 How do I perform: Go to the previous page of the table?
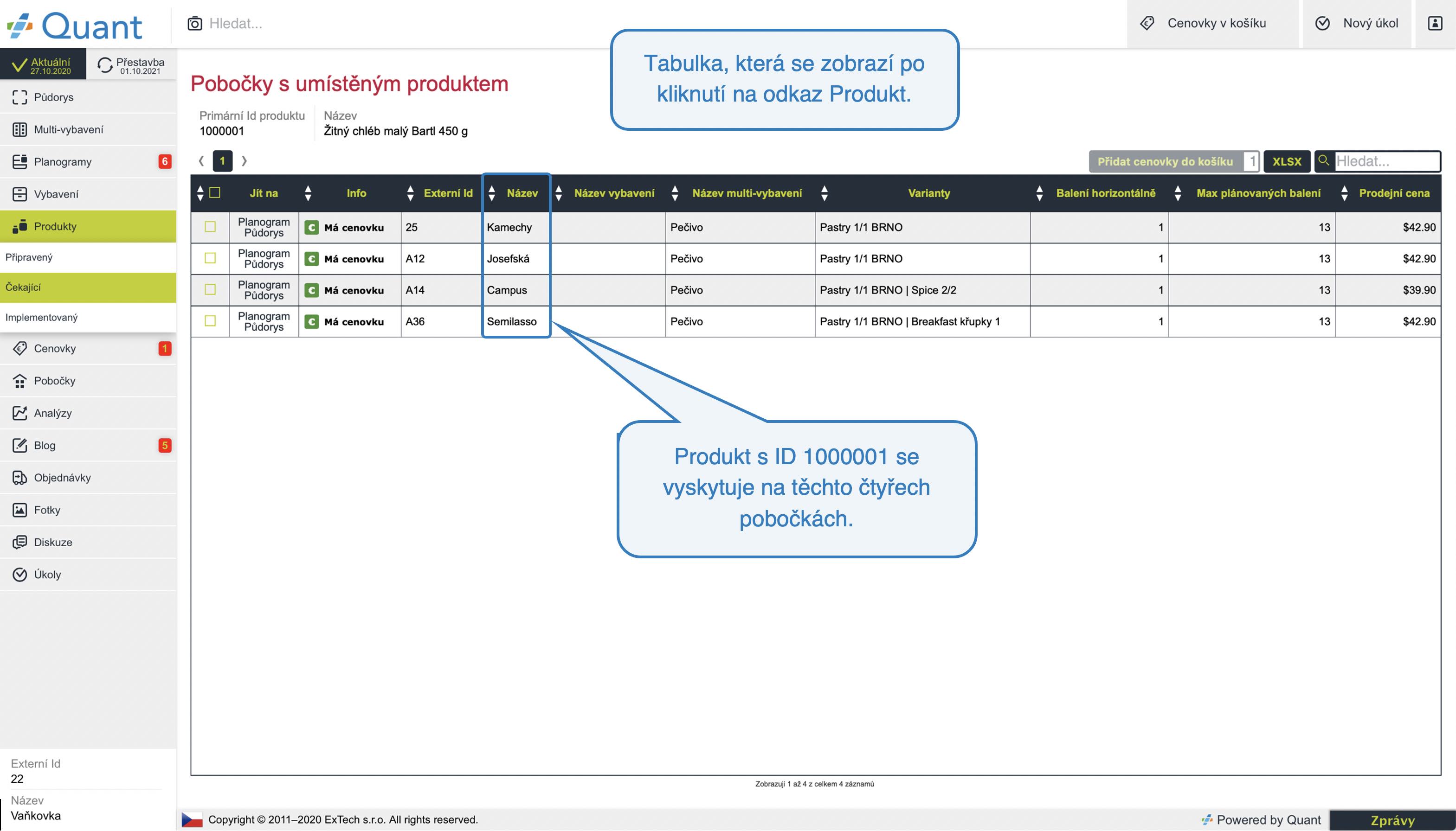pos(201,161)
